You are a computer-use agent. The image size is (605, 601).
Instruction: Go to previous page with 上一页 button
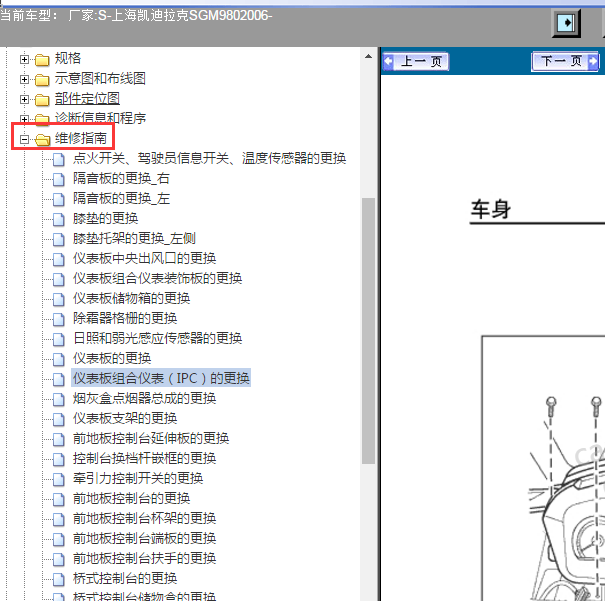[x=416, y=61]
